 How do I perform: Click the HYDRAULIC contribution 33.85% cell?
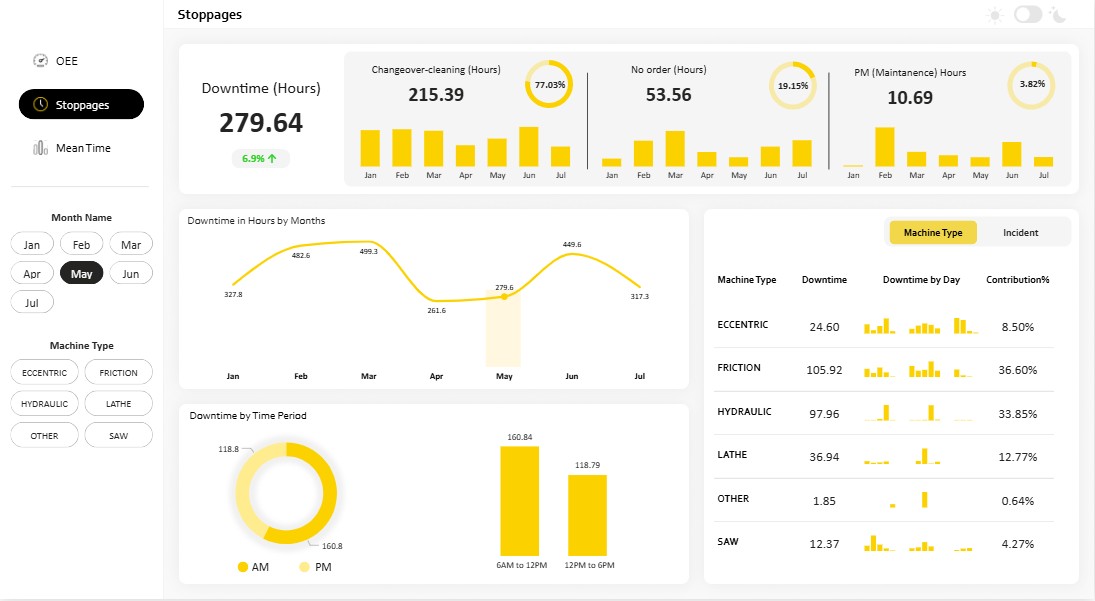point(1017,414)
